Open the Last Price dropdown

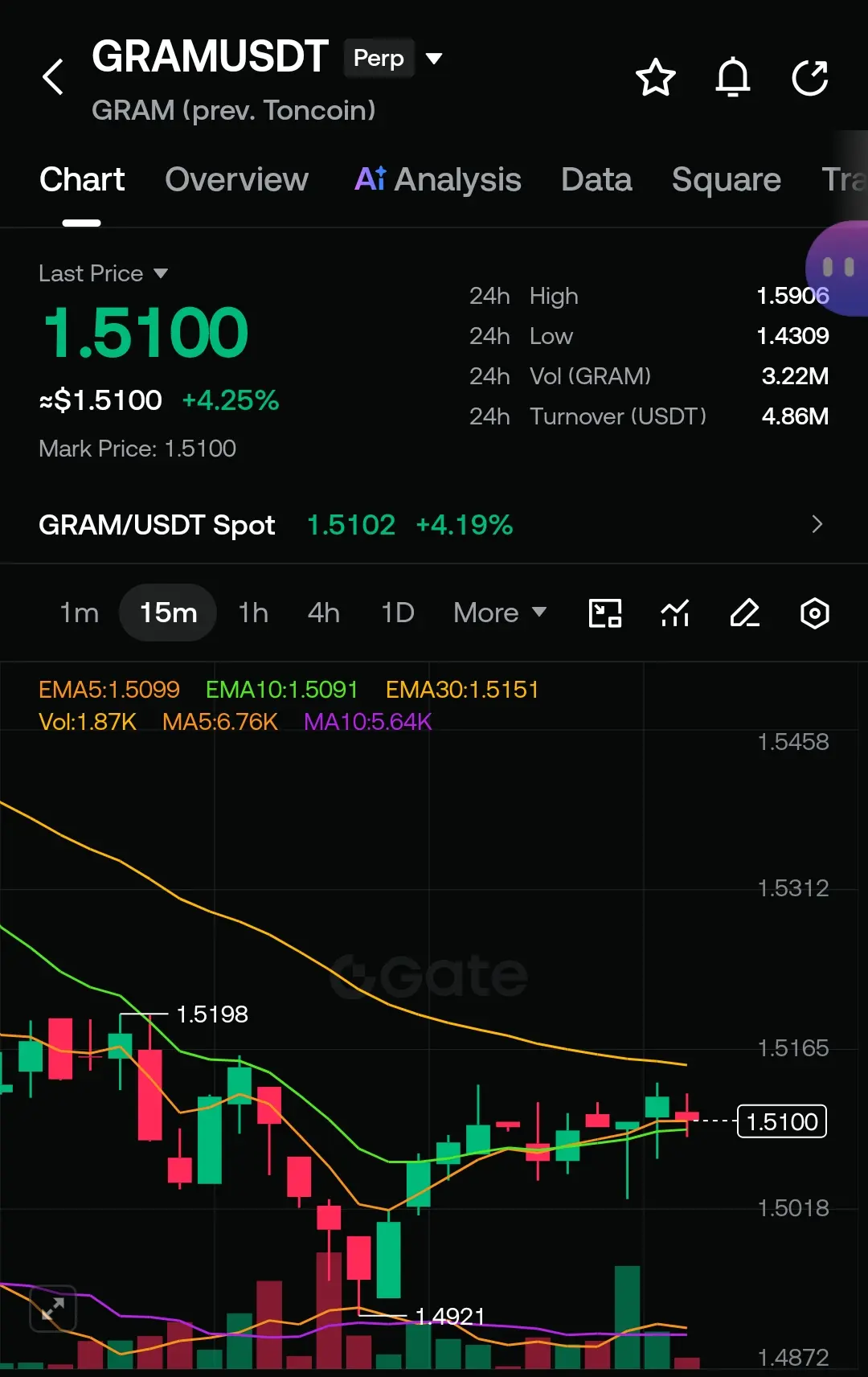click(104, 273)
